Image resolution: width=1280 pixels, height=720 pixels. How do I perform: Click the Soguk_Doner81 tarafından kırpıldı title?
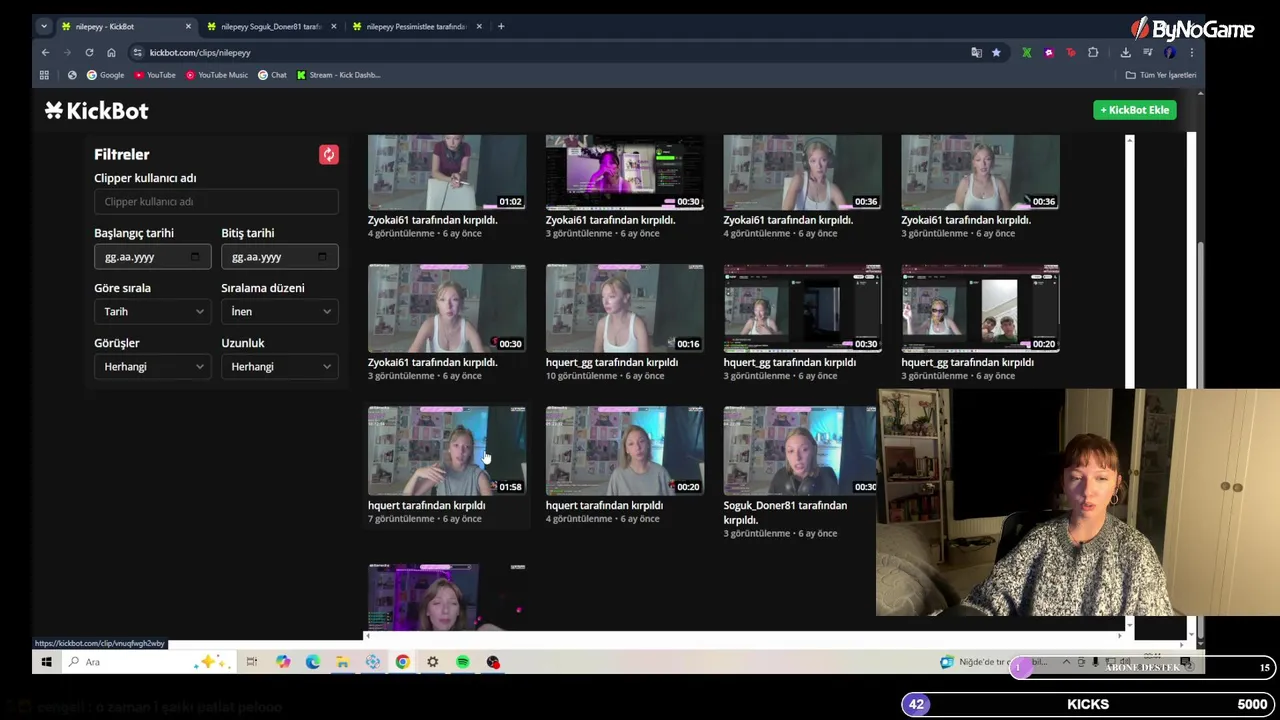point(785,513)
